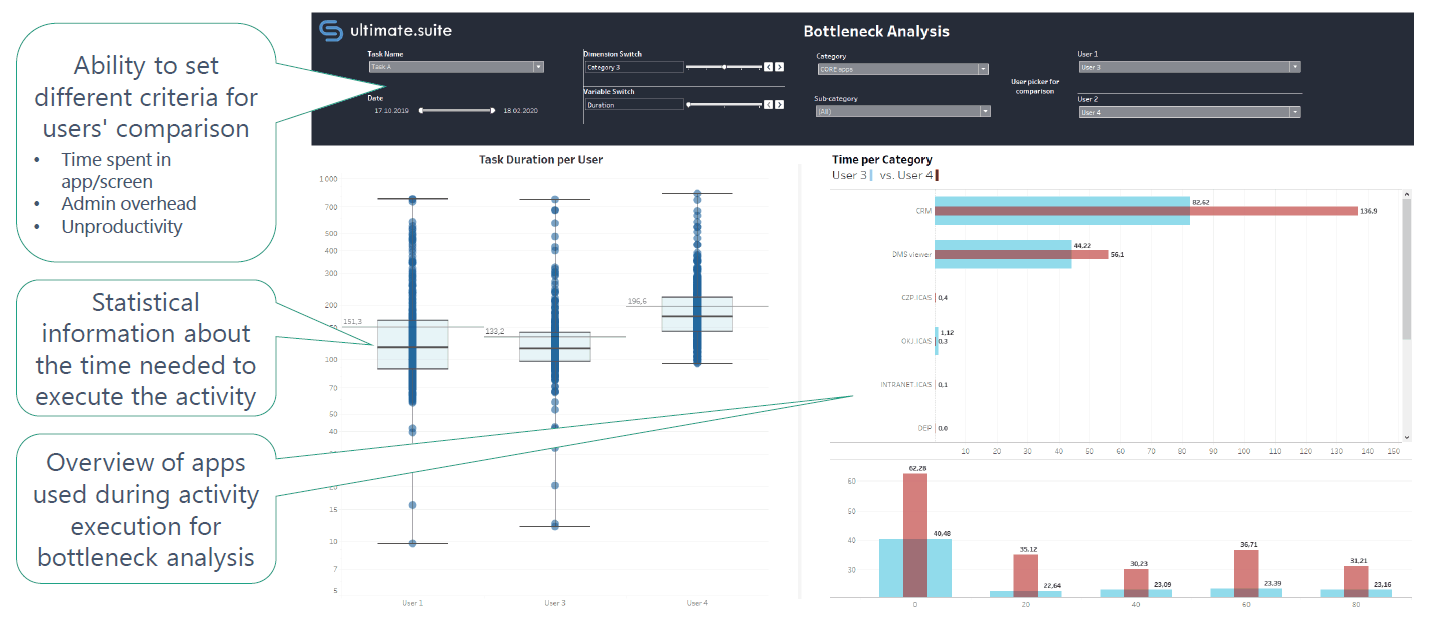Screen dimensions: 1432x620
Task: Click the Variable Switch Duration field
Action: click(x=634, y=104)
